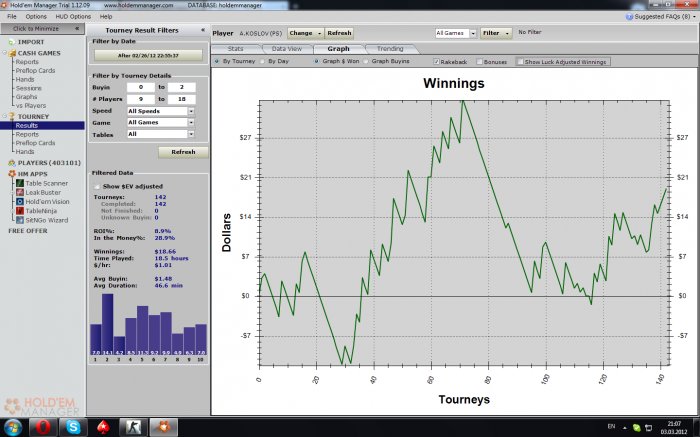This screenshot has height=437, width=700.
Task: Open the Table Scanner app icon
Action: (20, 183)
